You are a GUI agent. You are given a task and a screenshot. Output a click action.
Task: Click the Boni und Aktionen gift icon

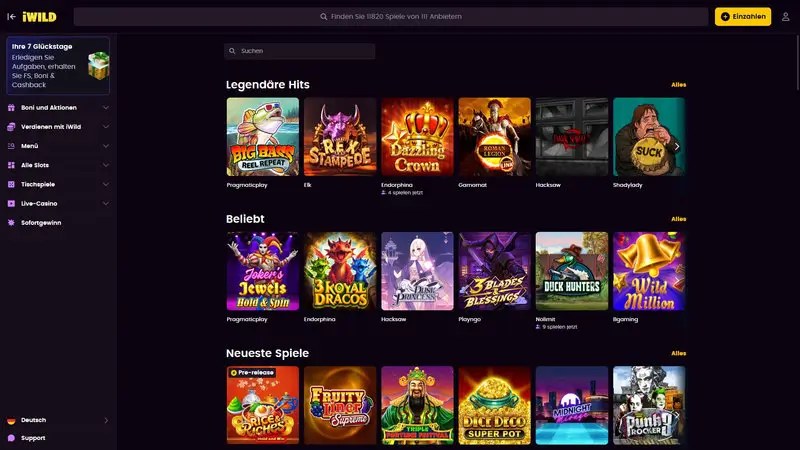pos(11,108)
